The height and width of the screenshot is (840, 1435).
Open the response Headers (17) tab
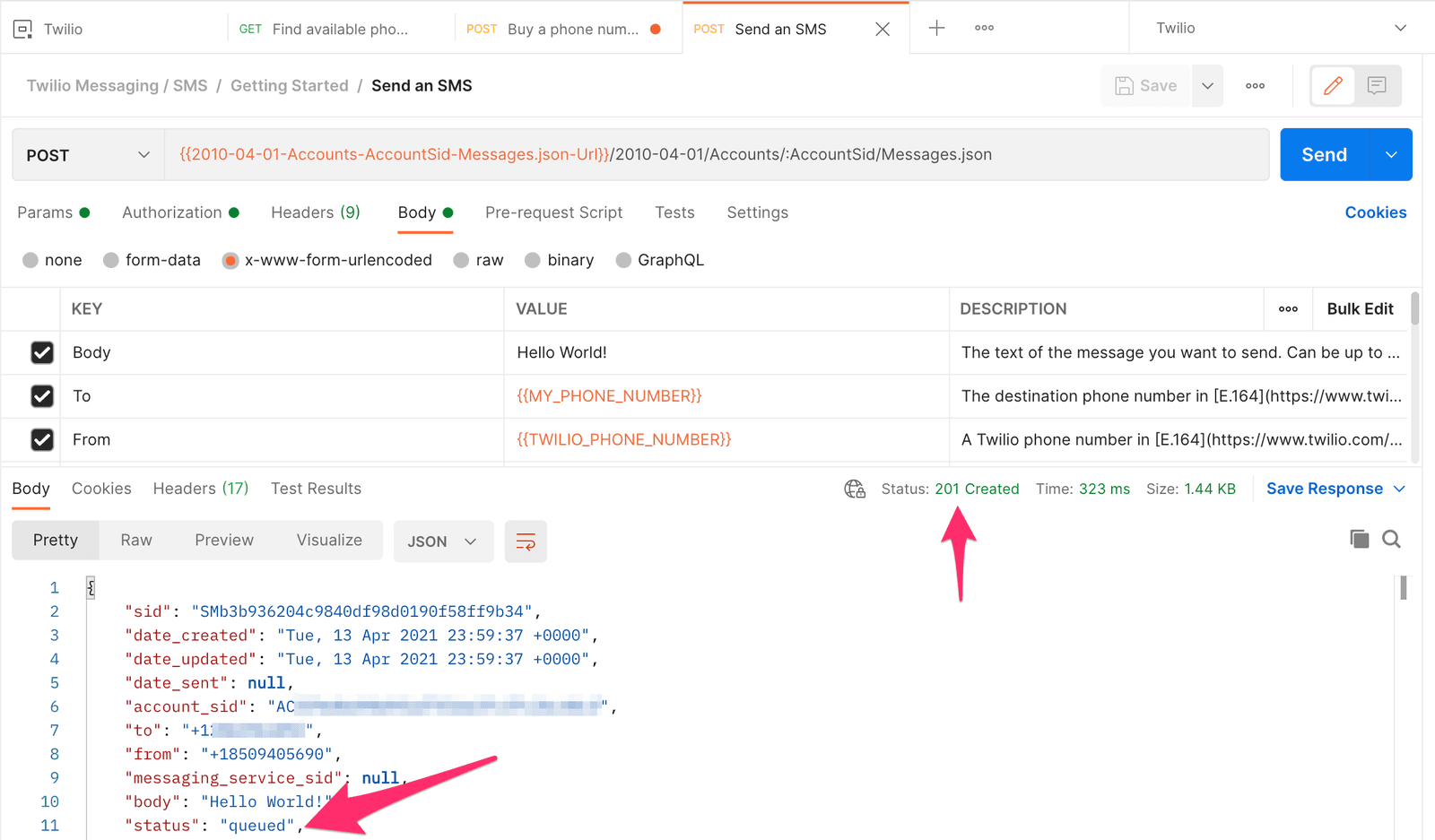[x=200, y=489]
